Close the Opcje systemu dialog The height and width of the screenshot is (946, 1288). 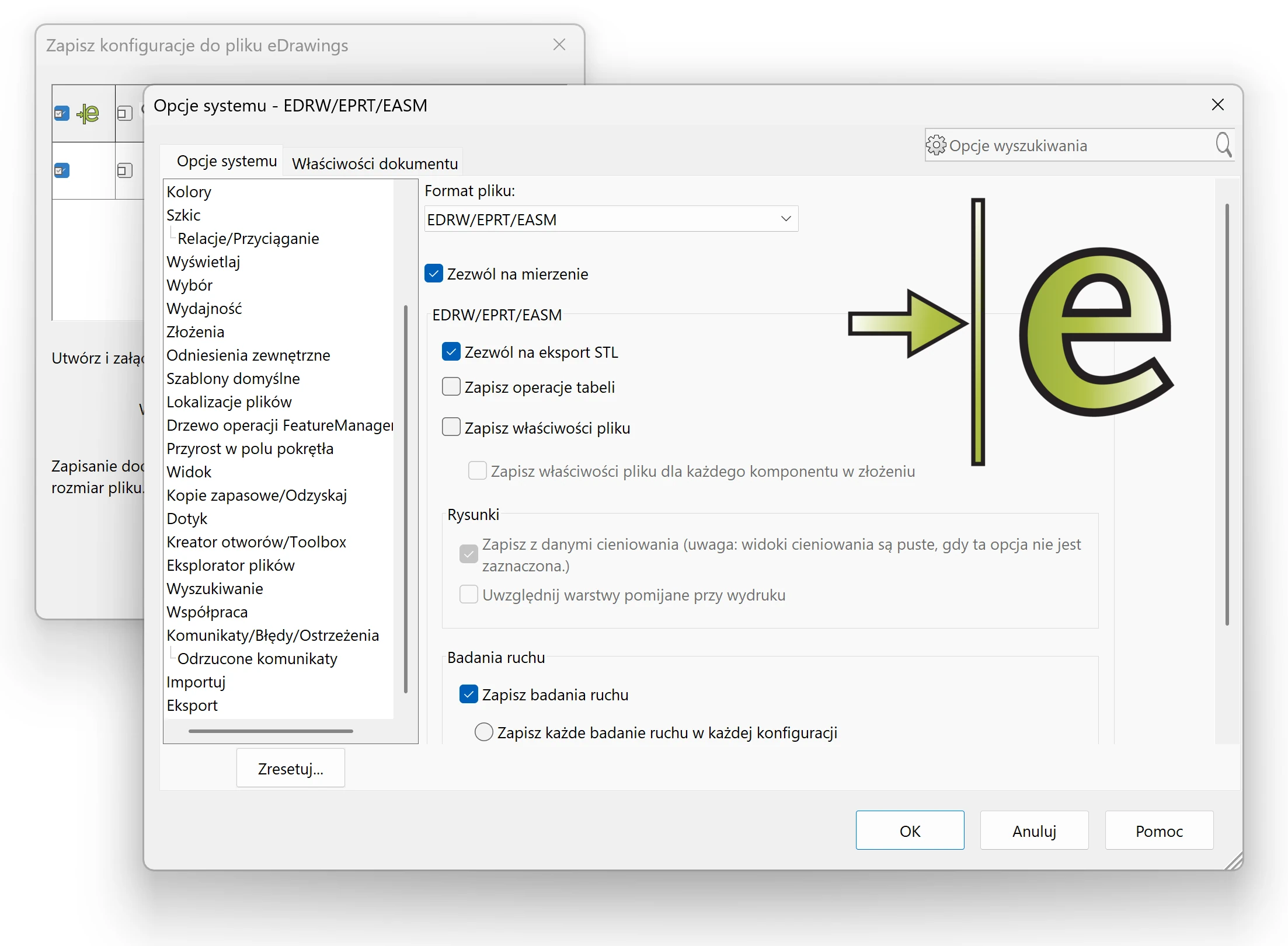point(1217,105)
